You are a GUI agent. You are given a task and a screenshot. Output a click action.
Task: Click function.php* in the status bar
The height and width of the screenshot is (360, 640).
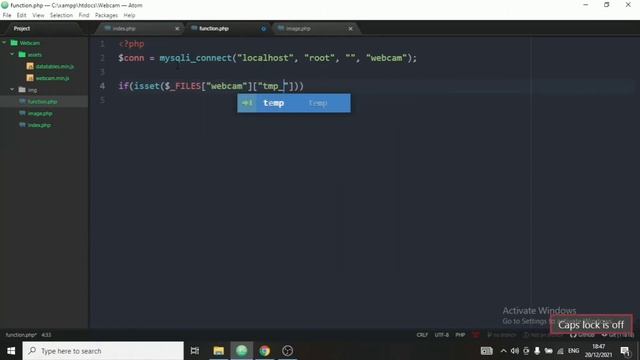[21, 335]
